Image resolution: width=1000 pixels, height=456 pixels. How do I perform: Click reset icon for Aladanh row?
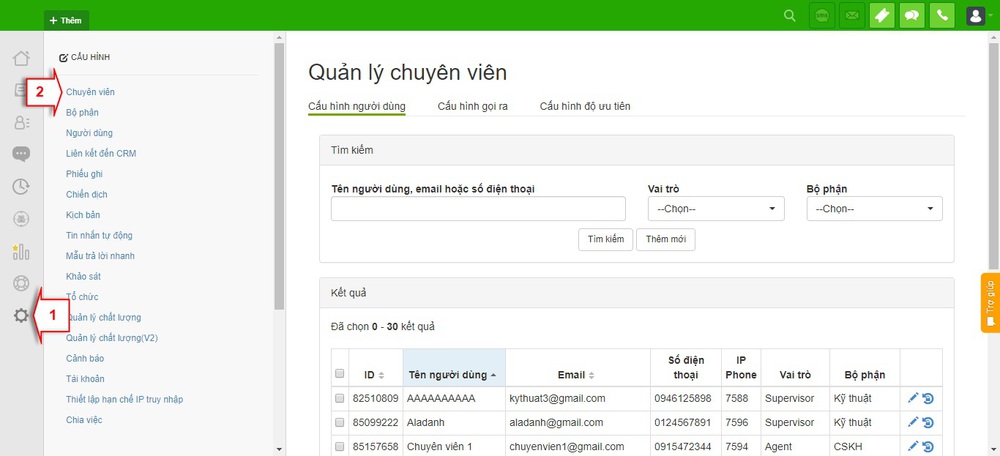(928, 422)
